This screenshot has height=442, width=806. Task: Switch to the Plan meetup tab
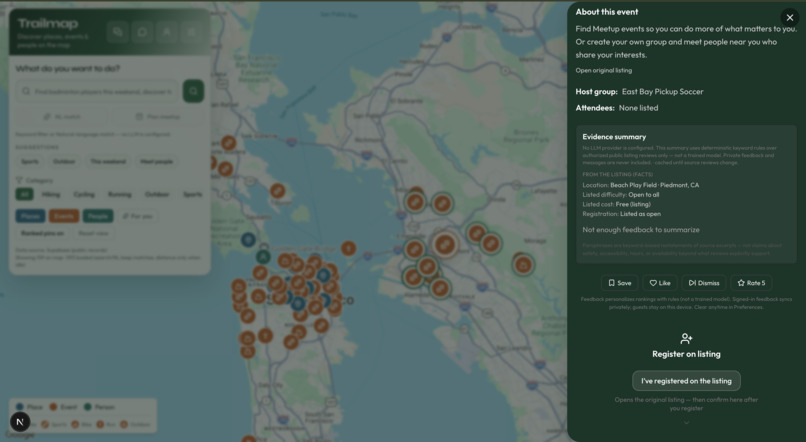tap(157, 117)
